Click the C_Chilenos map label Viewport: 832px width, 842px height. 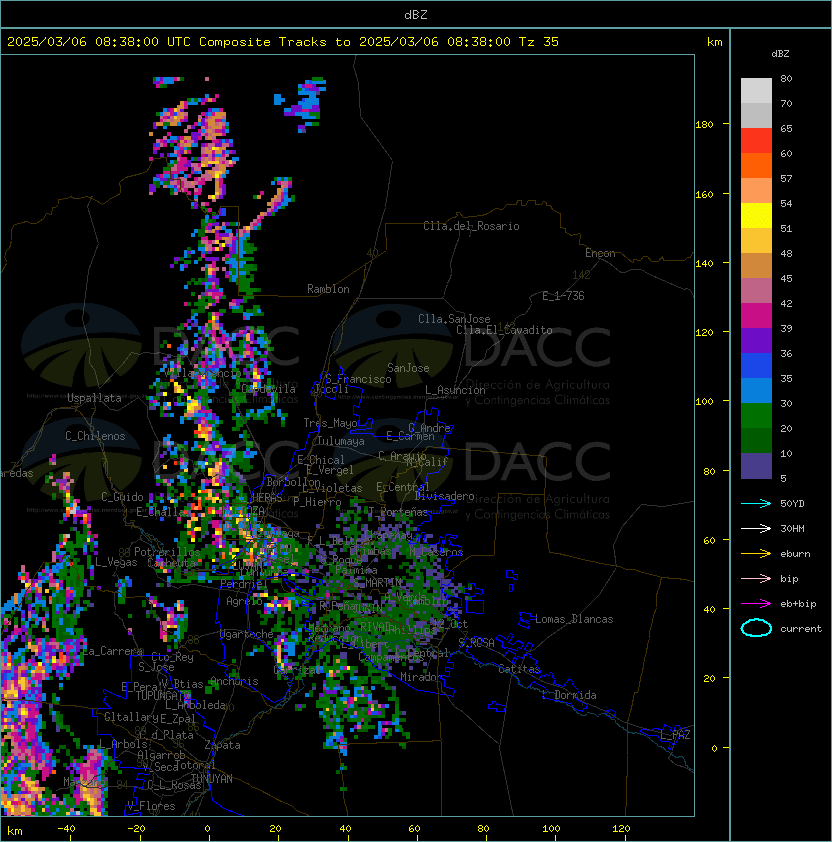[x=95, y=436]
